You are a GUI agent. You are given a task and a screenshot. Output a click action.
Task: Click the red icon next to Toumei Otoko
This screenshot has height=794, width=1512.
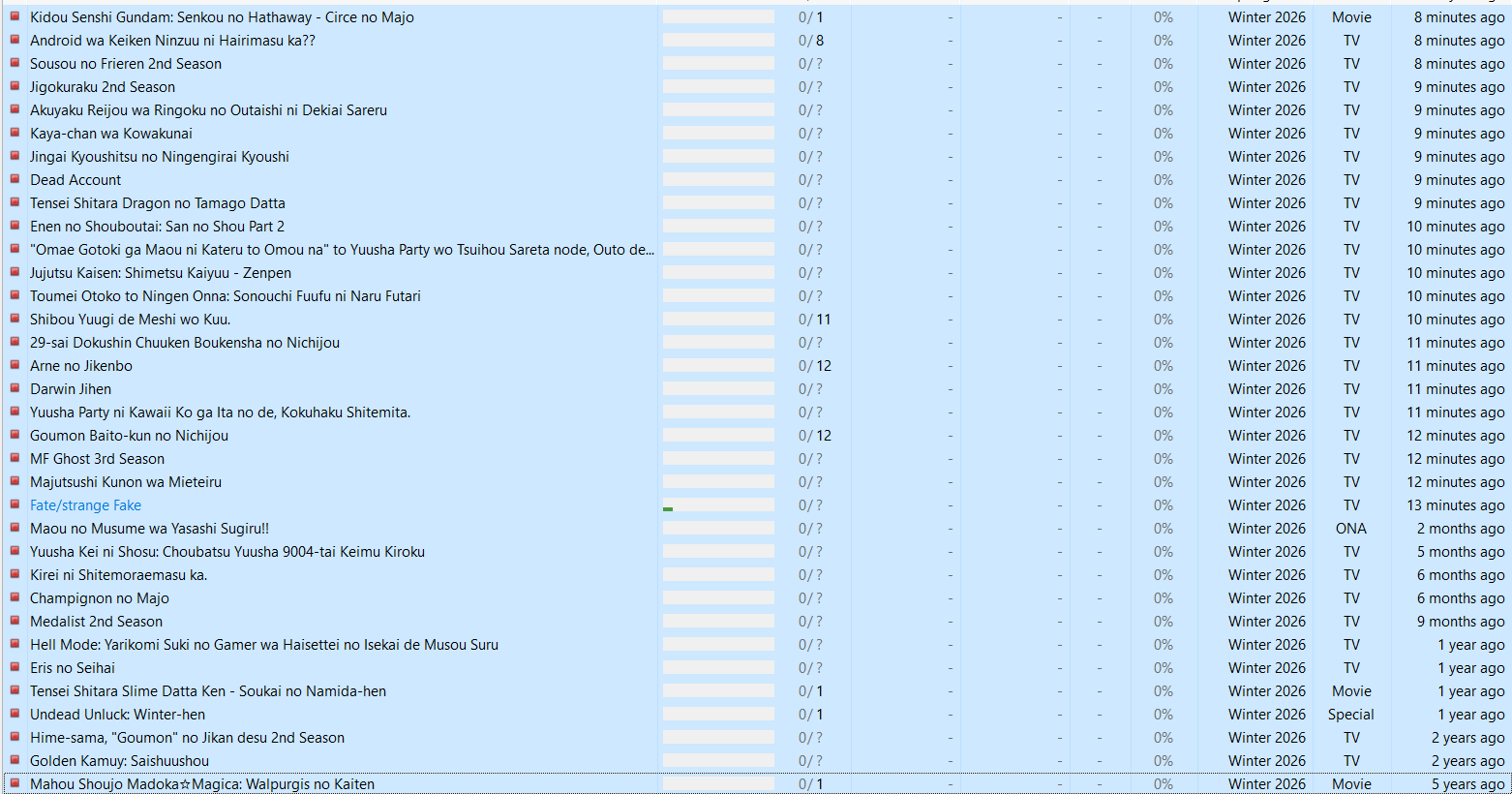15,295
